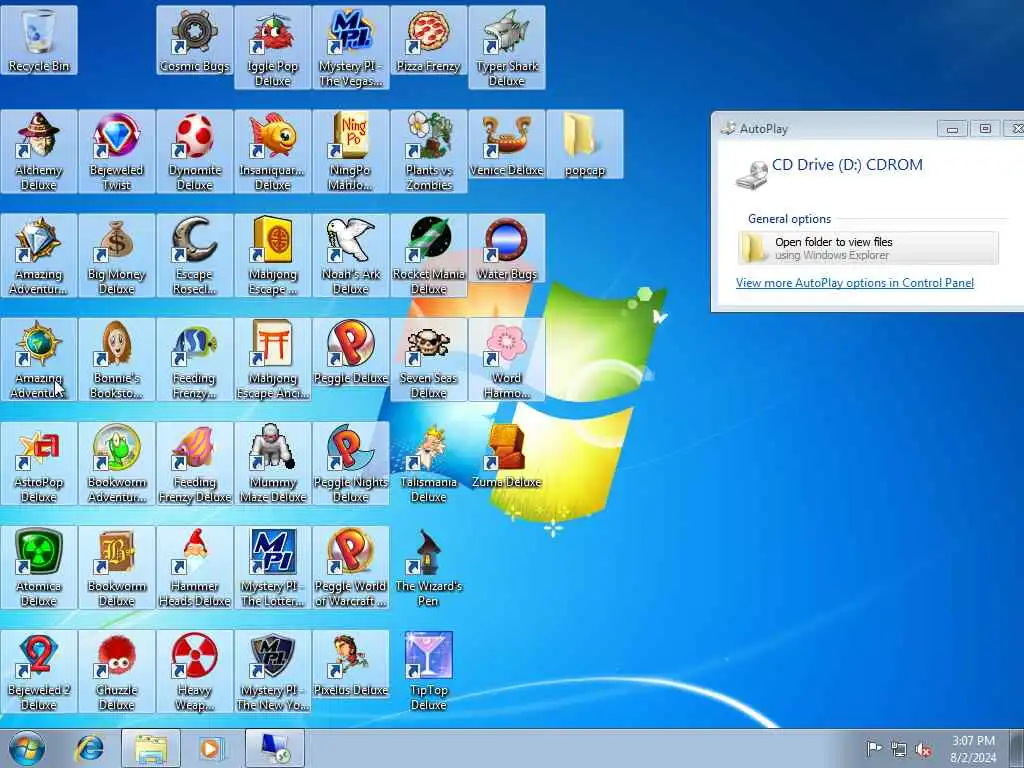Screen dimensions: 1024x768
Task: Launch Internet Explorer from the taskbar
Action: 89,748
